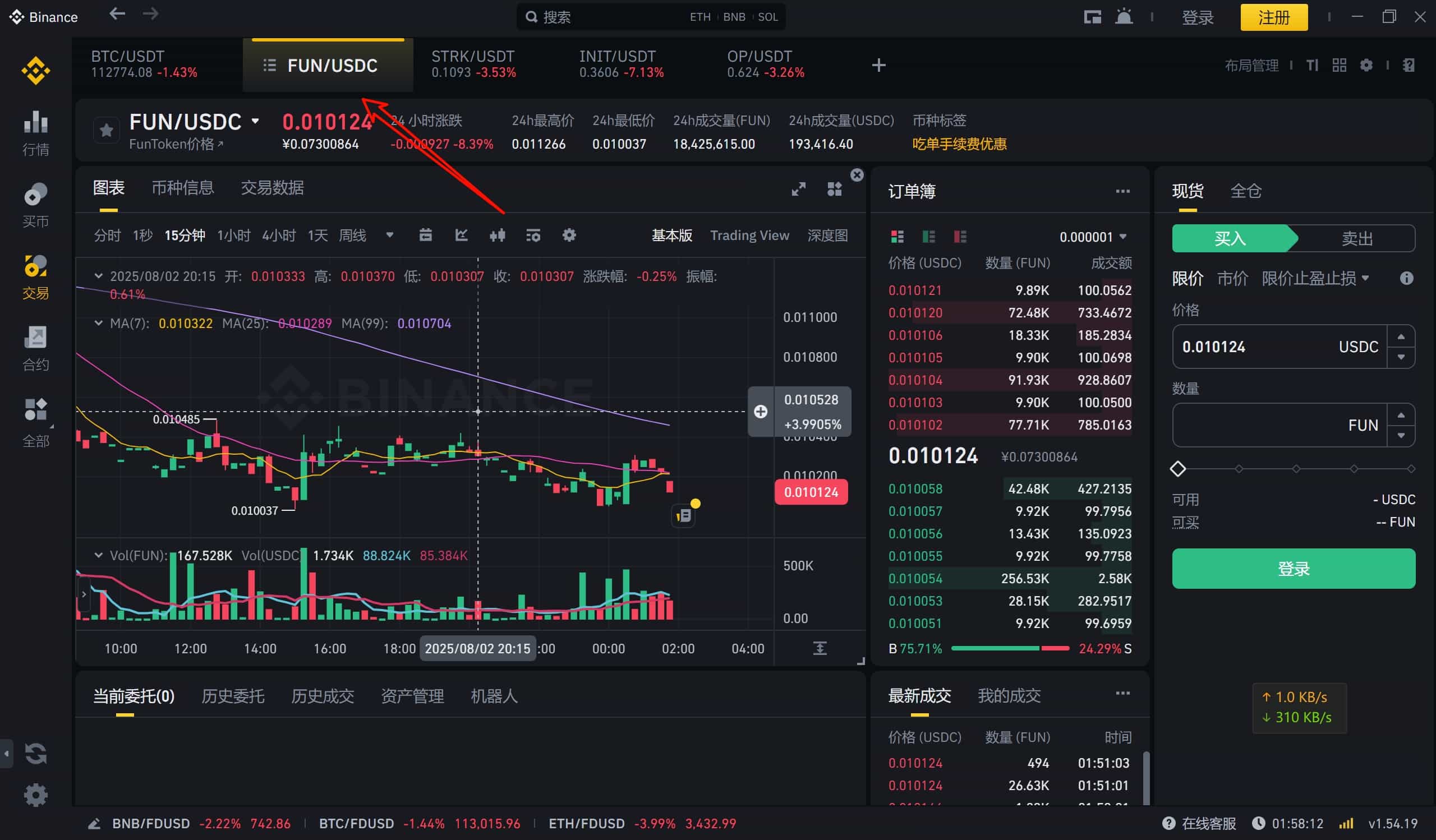Click the add-order plus icon on crosshair

pos(761,411)
